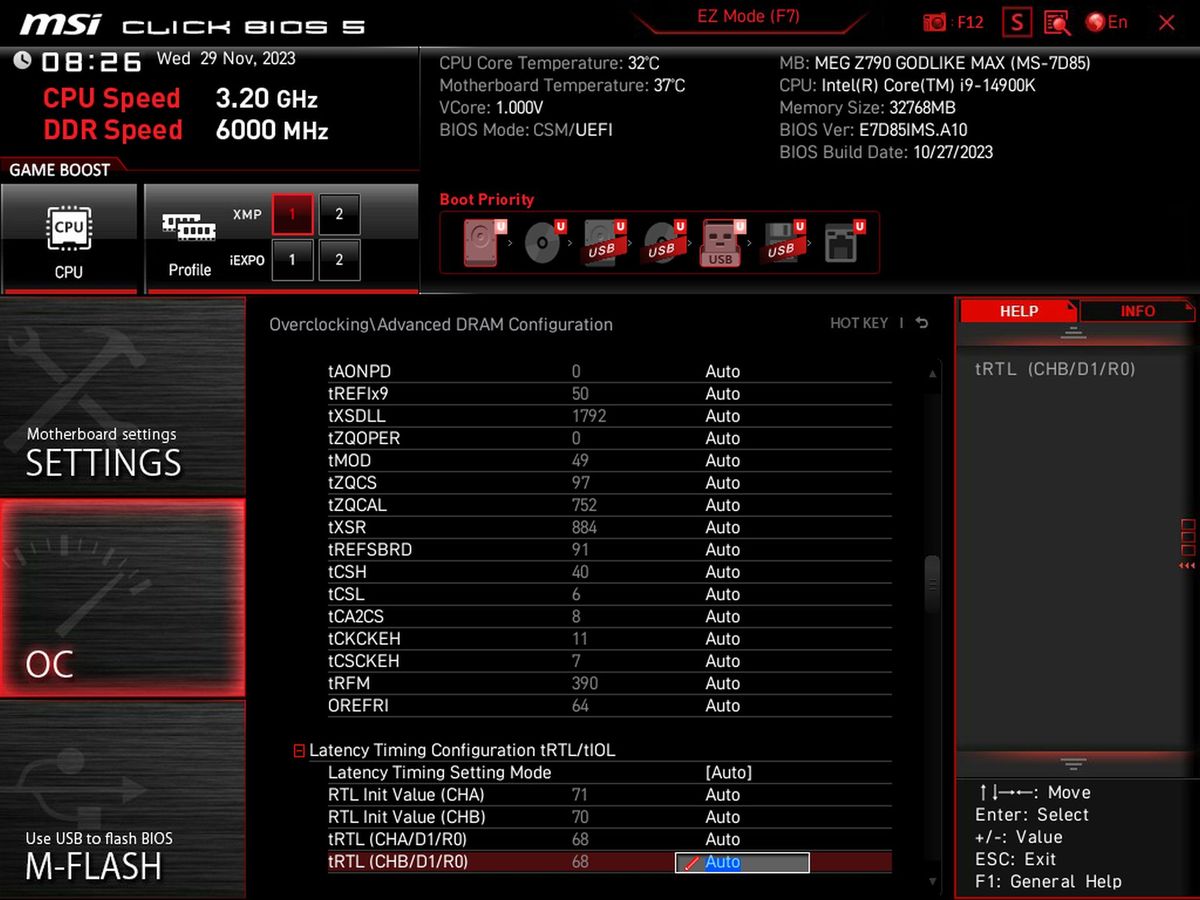Click the Boot Priority label

pos(487,199)
